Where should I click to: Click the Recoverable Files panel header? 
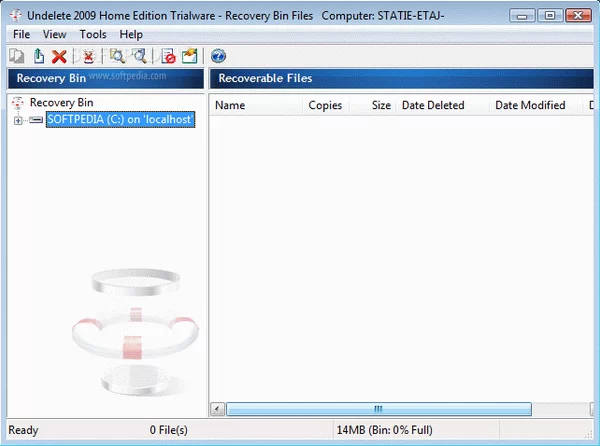(401, 78)
